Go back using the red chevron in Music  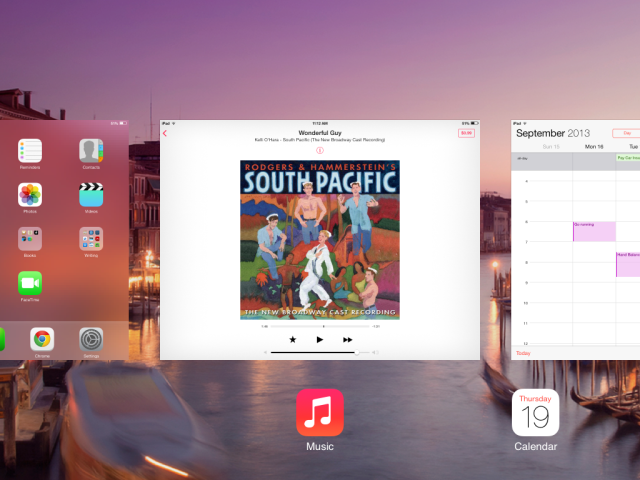click(x=165, y=133)
